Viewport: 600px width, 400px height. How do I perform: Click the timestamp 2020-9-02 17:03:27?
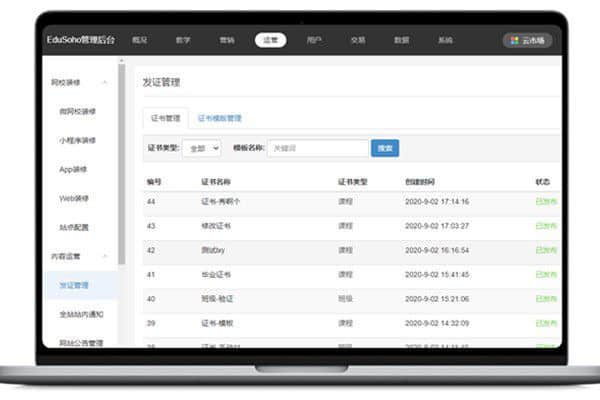[x=437, y=226]
